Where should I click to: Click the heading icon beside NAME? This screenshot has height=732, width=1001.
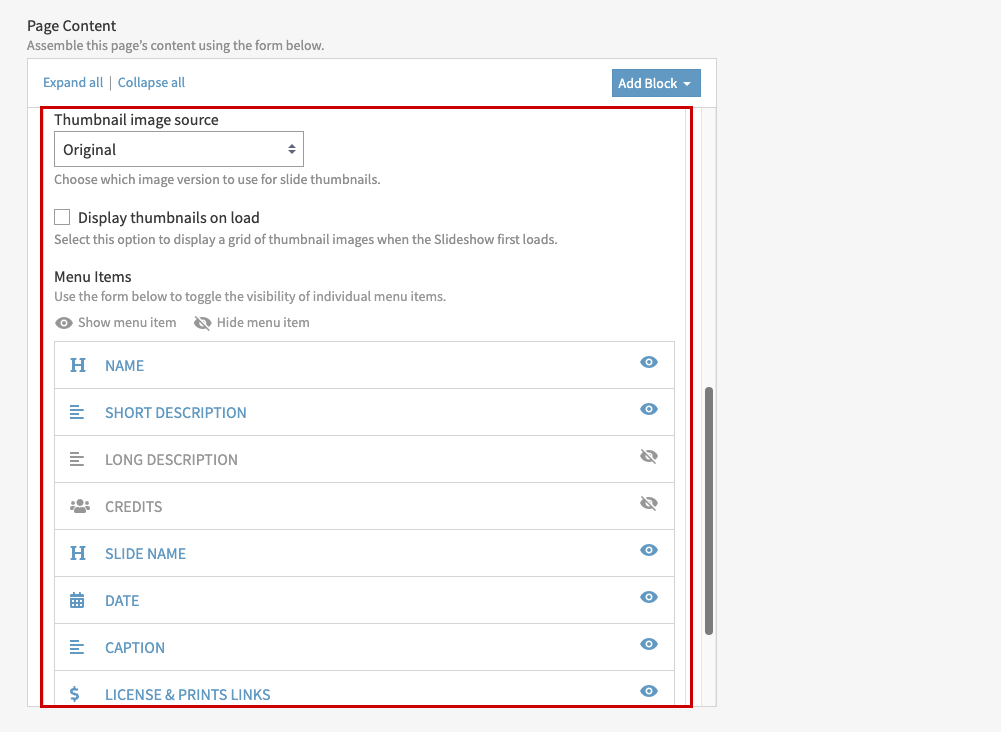[78, 365]
